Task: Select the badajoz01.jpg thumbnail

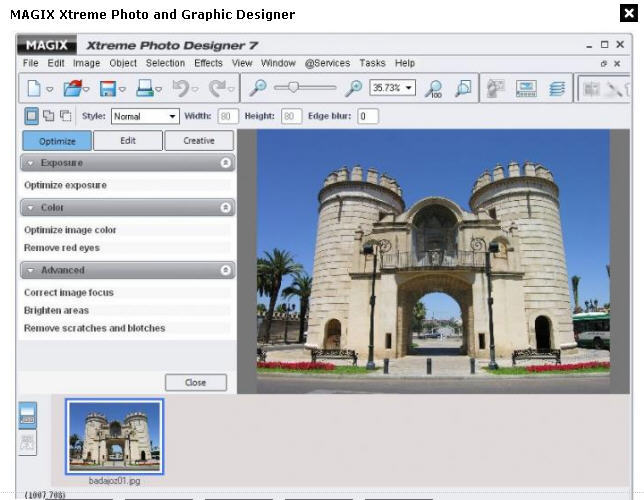Action: tap(115, 436)
